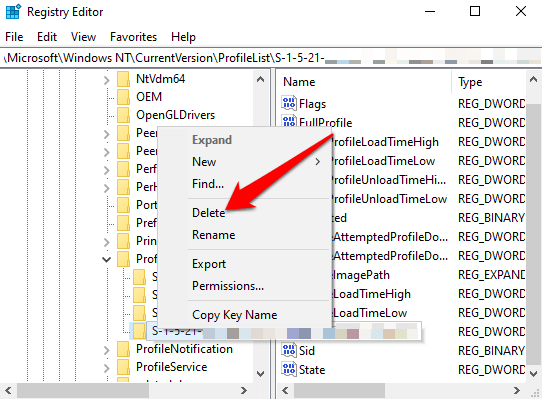Click the Sid value icon
Screen dimensions: 543x399
pos(289,351)
